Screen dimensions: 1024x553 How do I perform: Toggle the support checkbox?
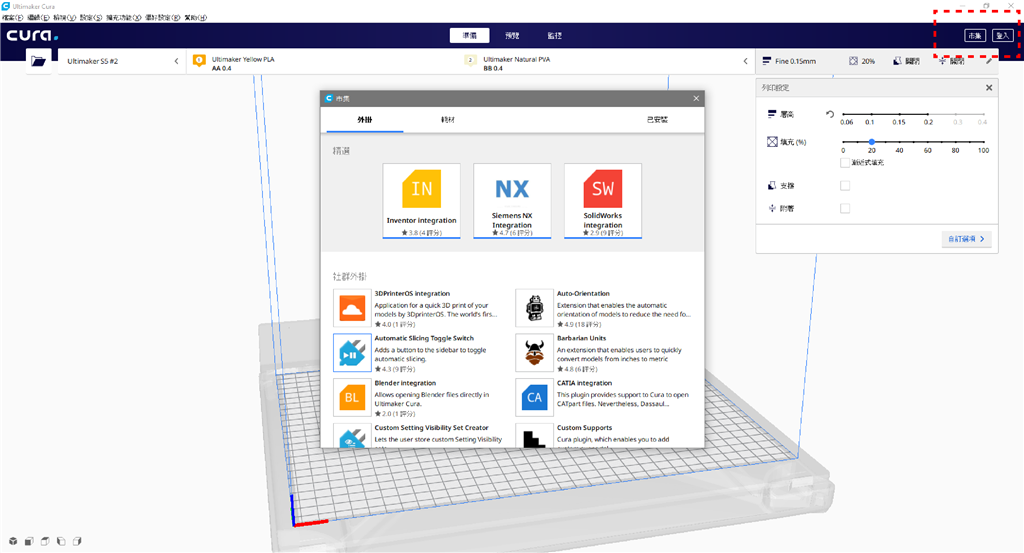845,185
